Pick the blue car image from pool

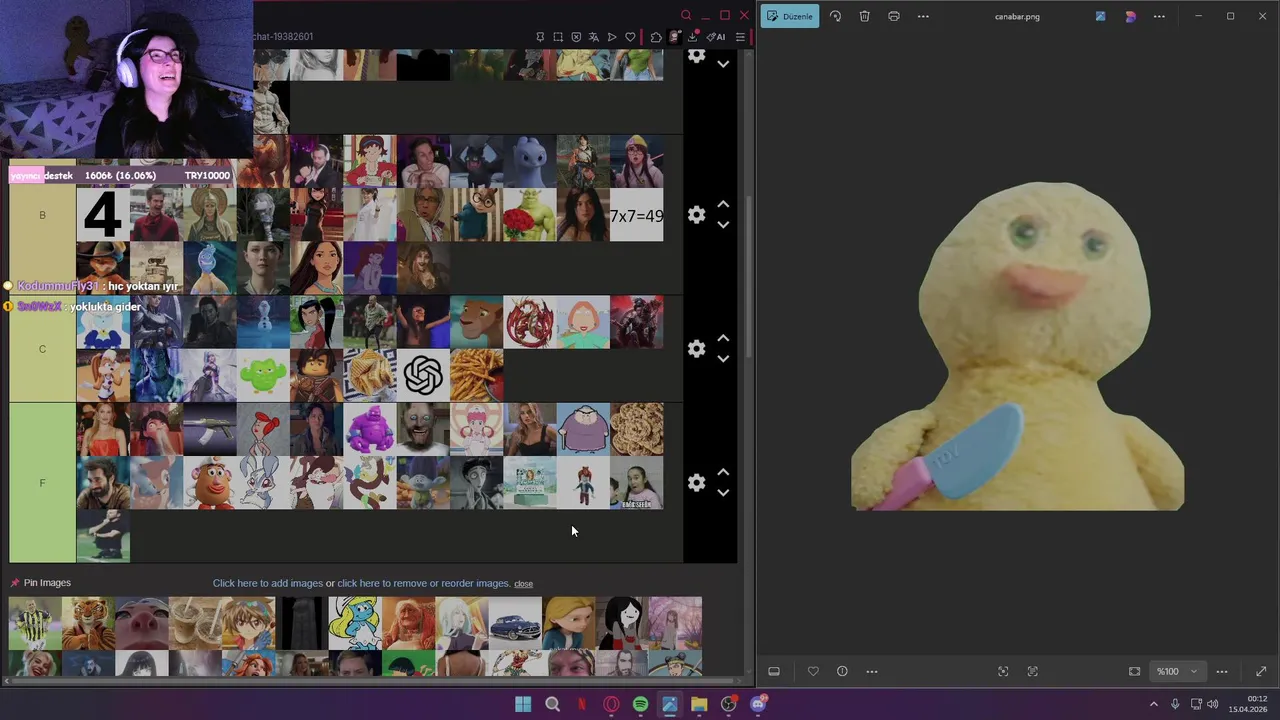click(515, 624)
